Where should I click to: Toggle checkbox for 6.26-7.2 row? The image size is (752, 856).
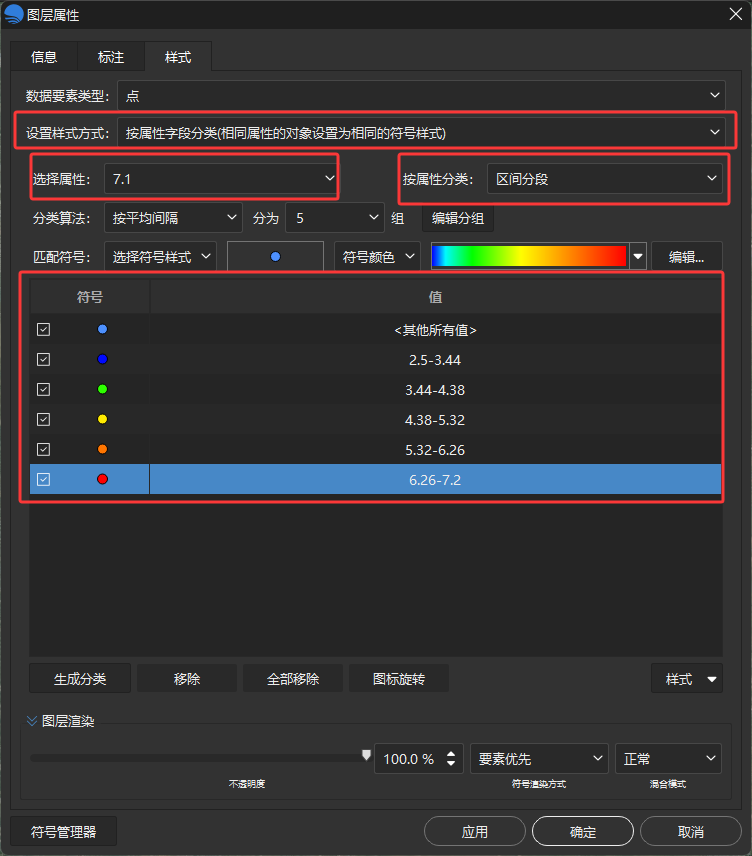tap(44, 480)
